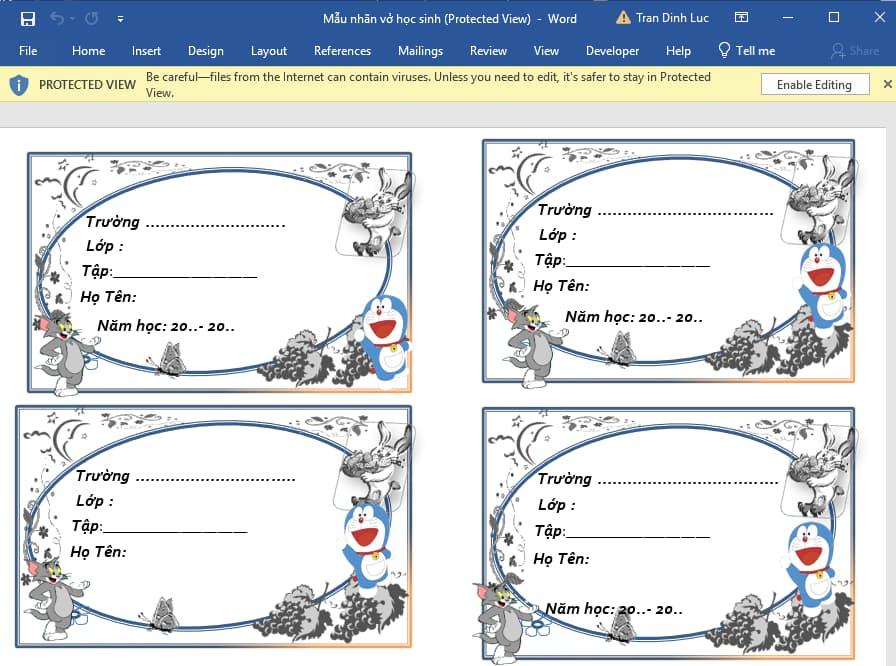The width and height of the screenshot is (896, 666).
Task: Open the File tab
Action: coord(28,51)
